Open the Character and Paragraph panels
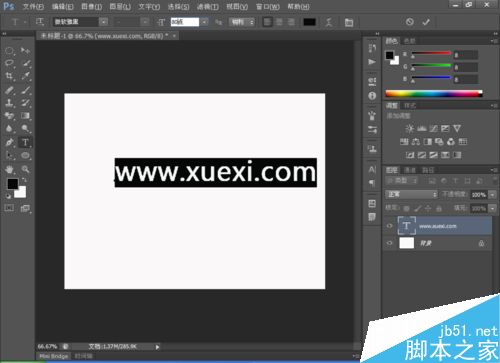The height and width of the screenshot is (363, 500). click(349, 22)
